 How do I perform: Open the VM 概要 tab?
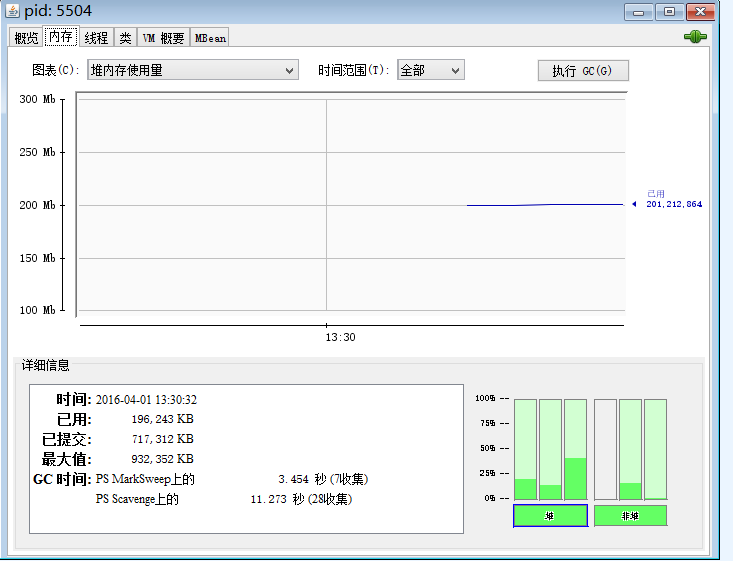pos(163,38)
